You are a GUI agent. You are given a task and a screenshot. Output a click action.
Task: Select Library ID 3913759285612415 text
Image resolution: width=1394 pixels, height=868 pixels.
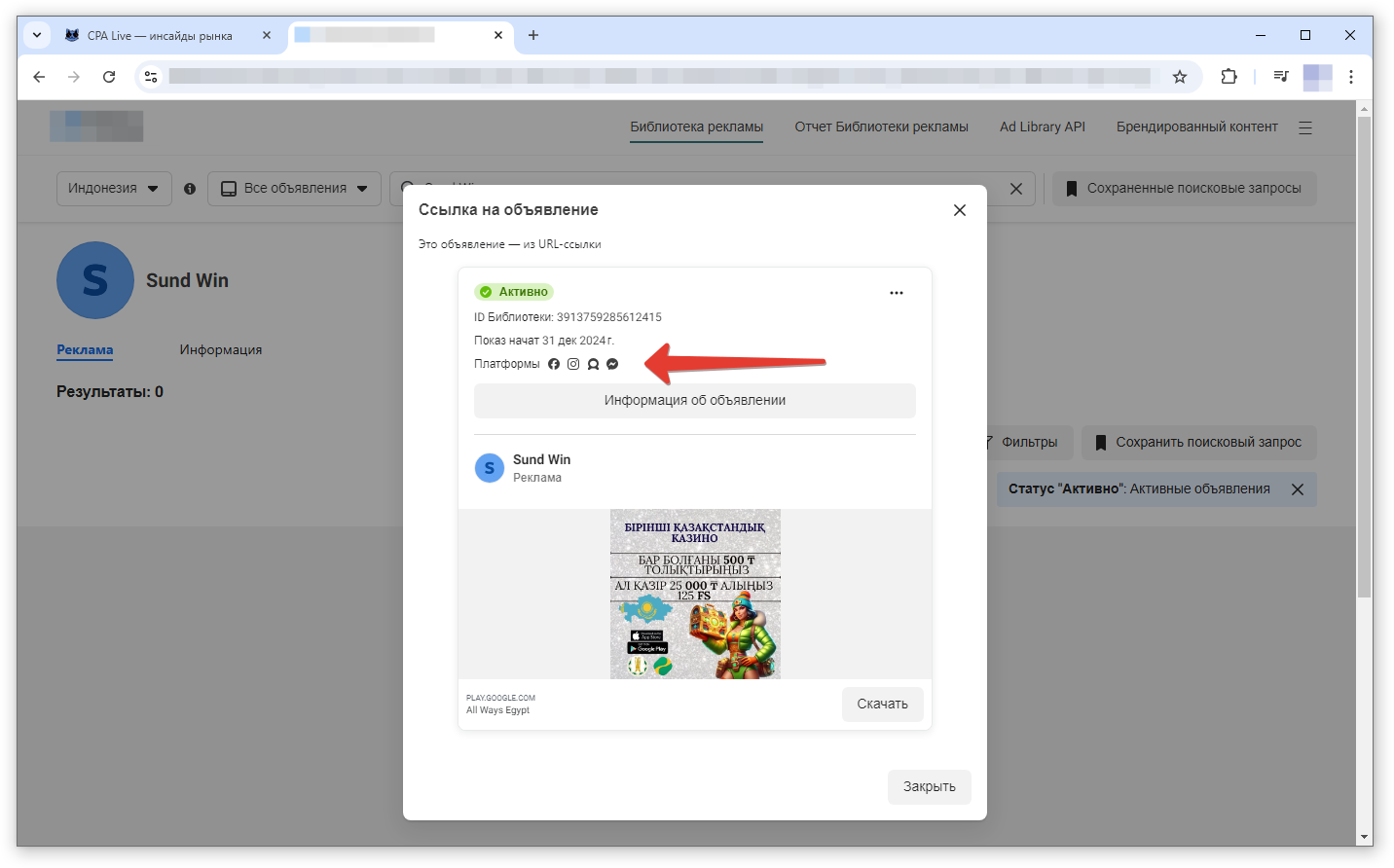coord(568,317)
